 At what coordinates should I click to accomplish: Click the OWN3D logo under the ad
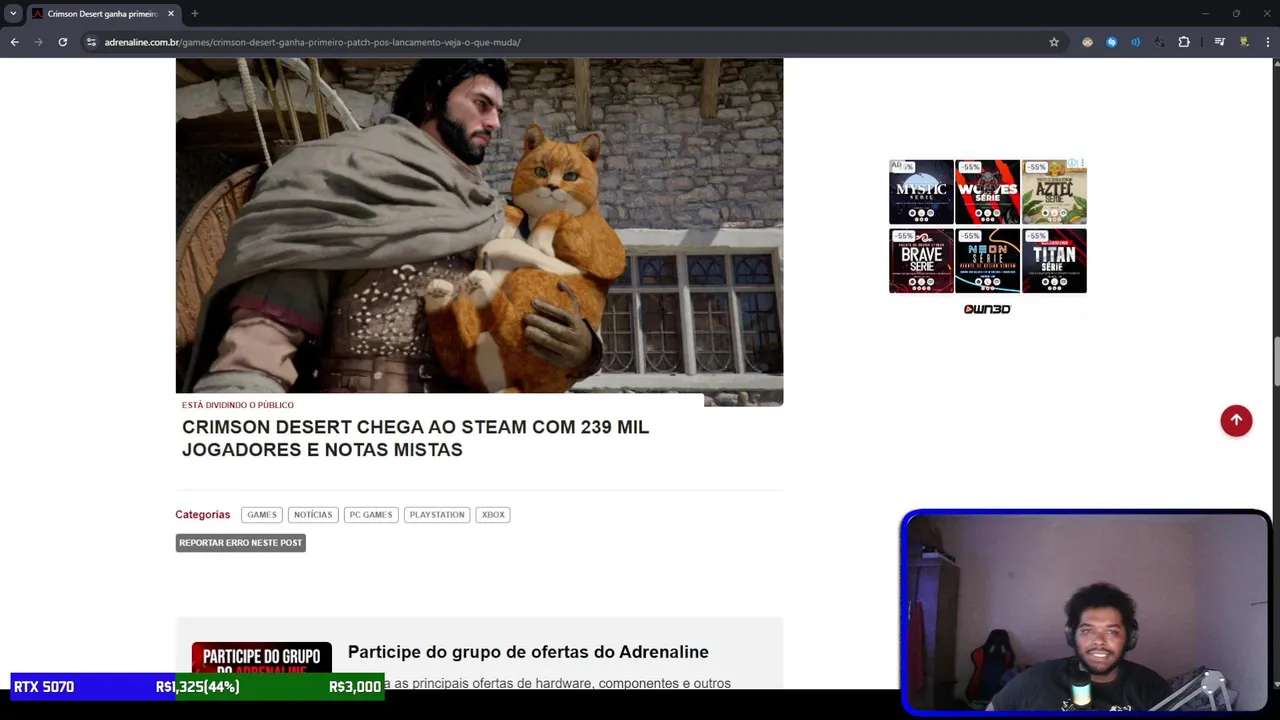pyautogui.click(x=987, y=309)
